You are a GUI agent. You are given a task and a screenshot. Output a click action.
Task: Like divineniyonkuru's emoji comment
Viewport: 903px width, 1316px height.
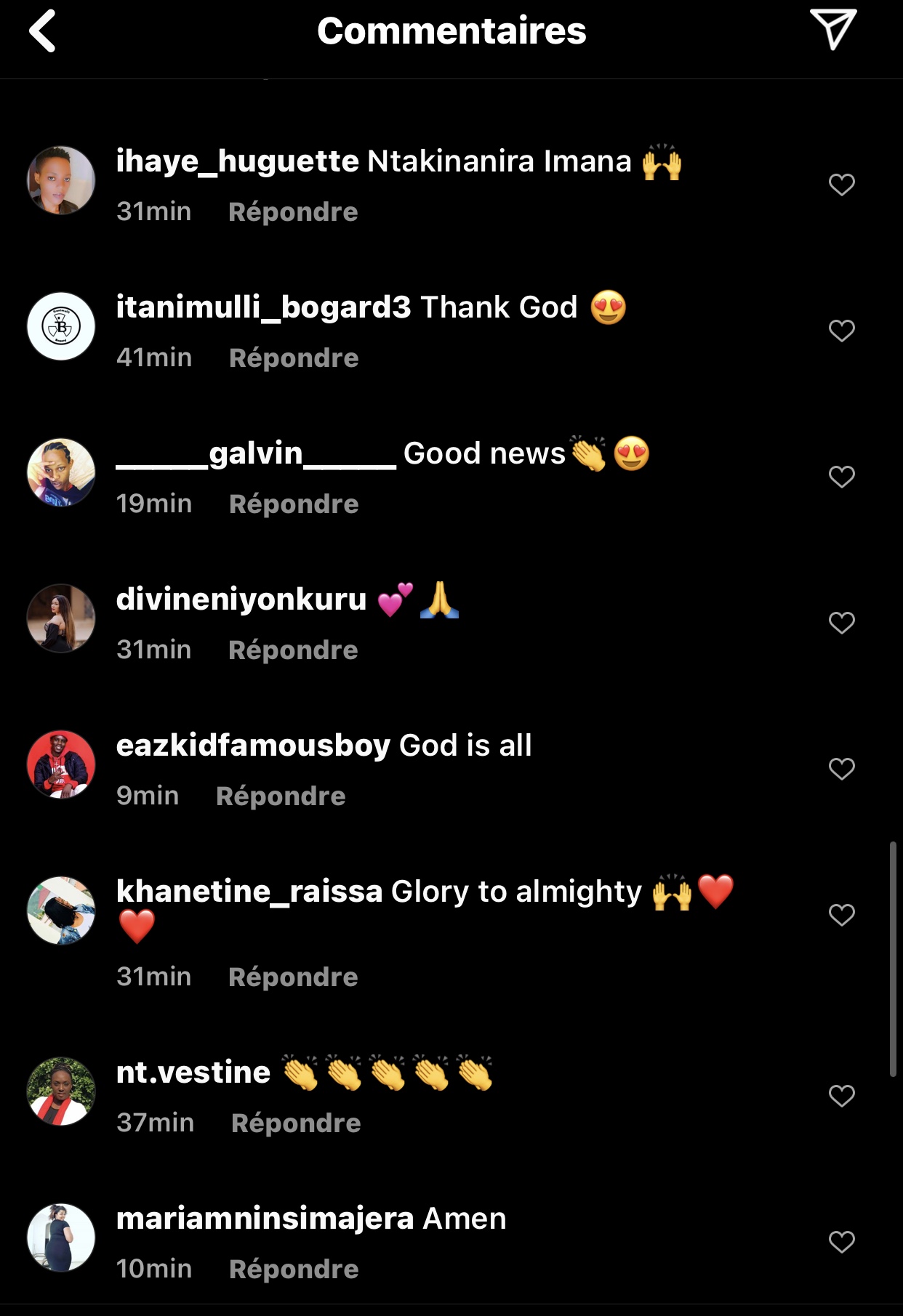[841, 623]
